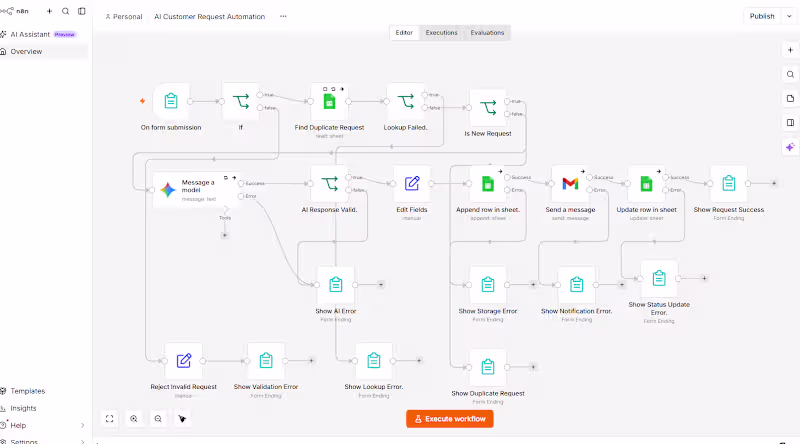Open the Append row in sheet node
The width and height of the screenshot is (800, 444).
click(x=488, y=183)
